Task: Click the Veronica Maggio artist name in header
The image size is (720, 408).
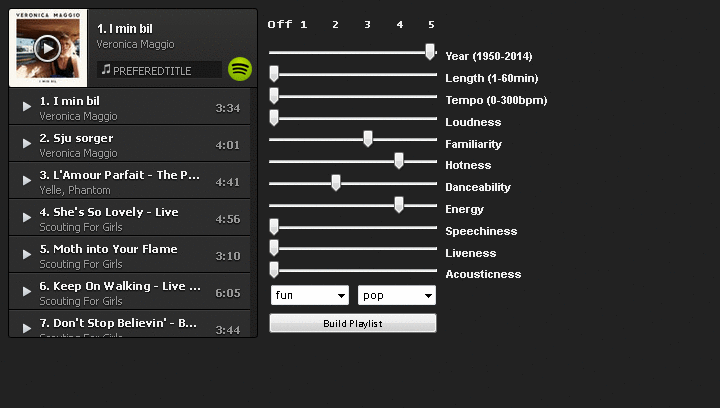Action: 135,44
